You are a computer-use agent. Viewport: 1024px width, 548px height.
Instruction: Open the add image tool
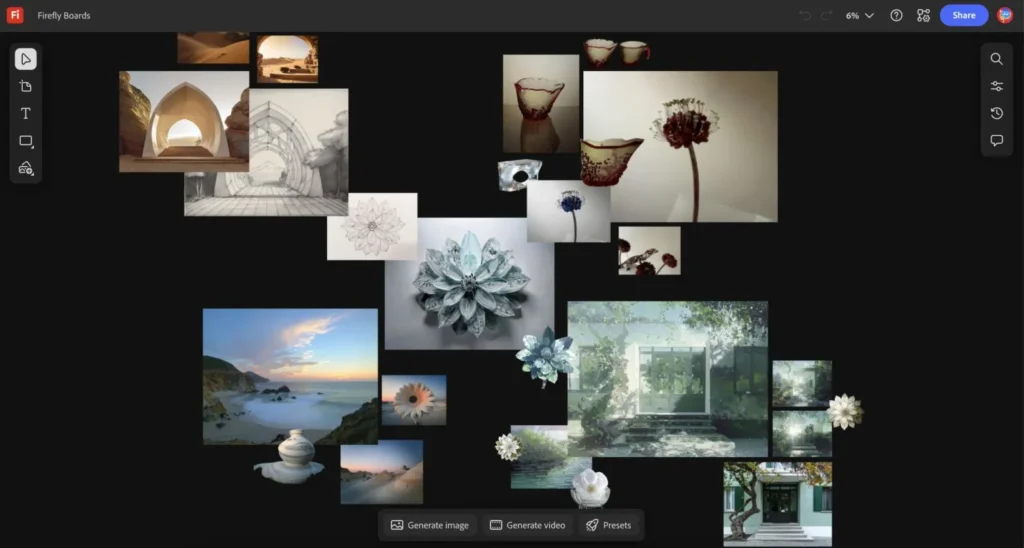click(26, 168)
